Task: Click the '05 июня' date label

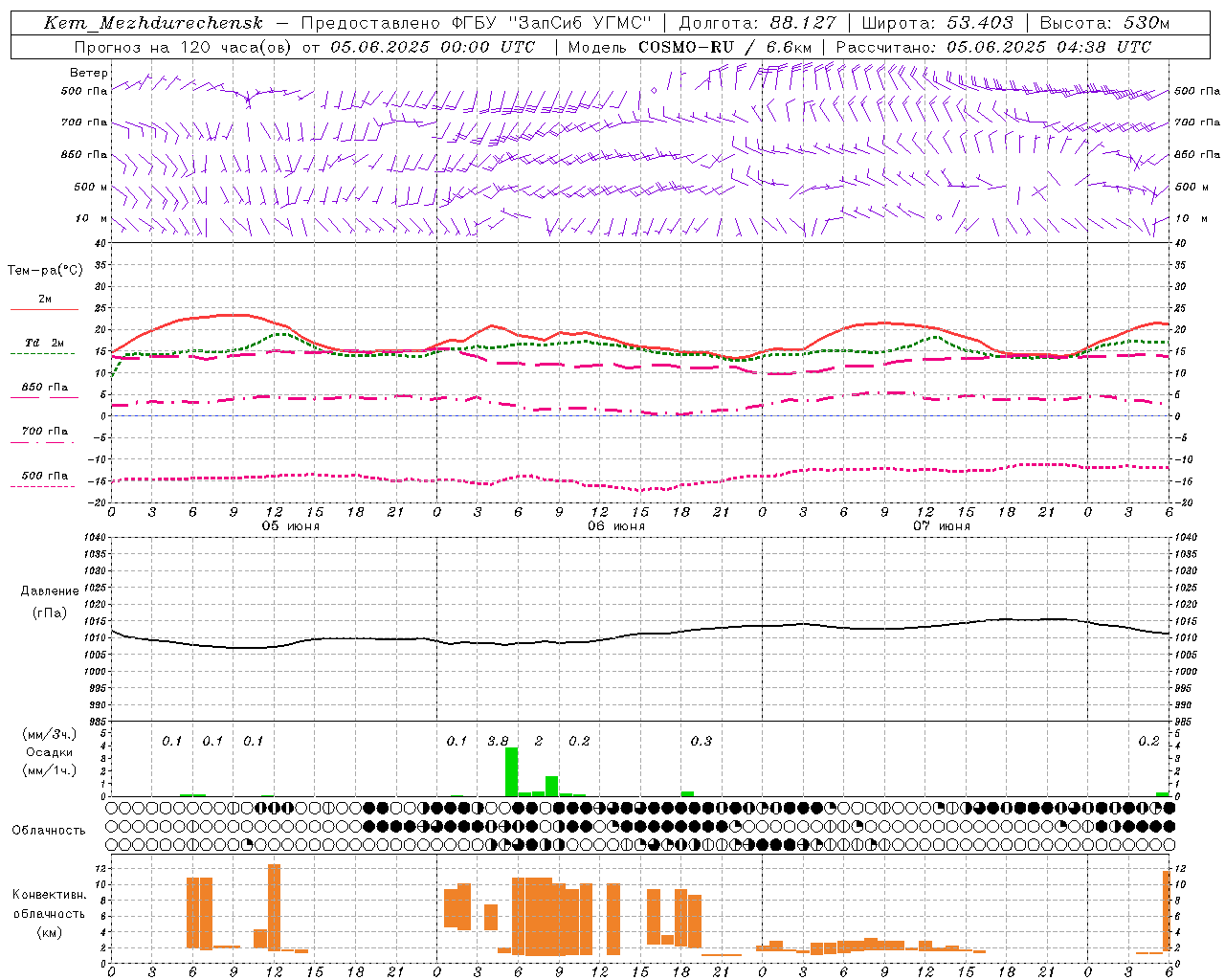Action: tap(291, 526)
